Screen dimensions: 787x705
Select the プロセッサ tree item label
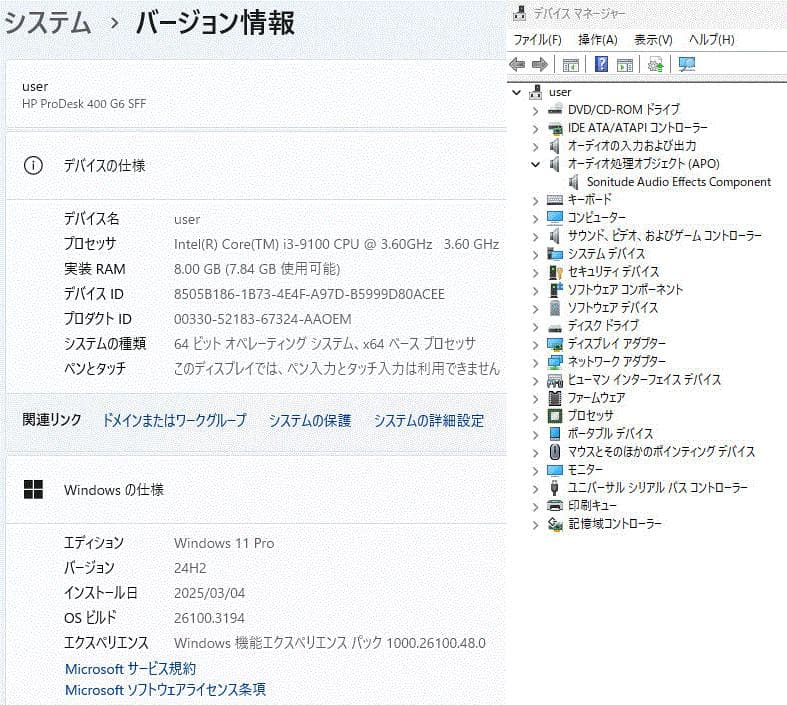591,416
